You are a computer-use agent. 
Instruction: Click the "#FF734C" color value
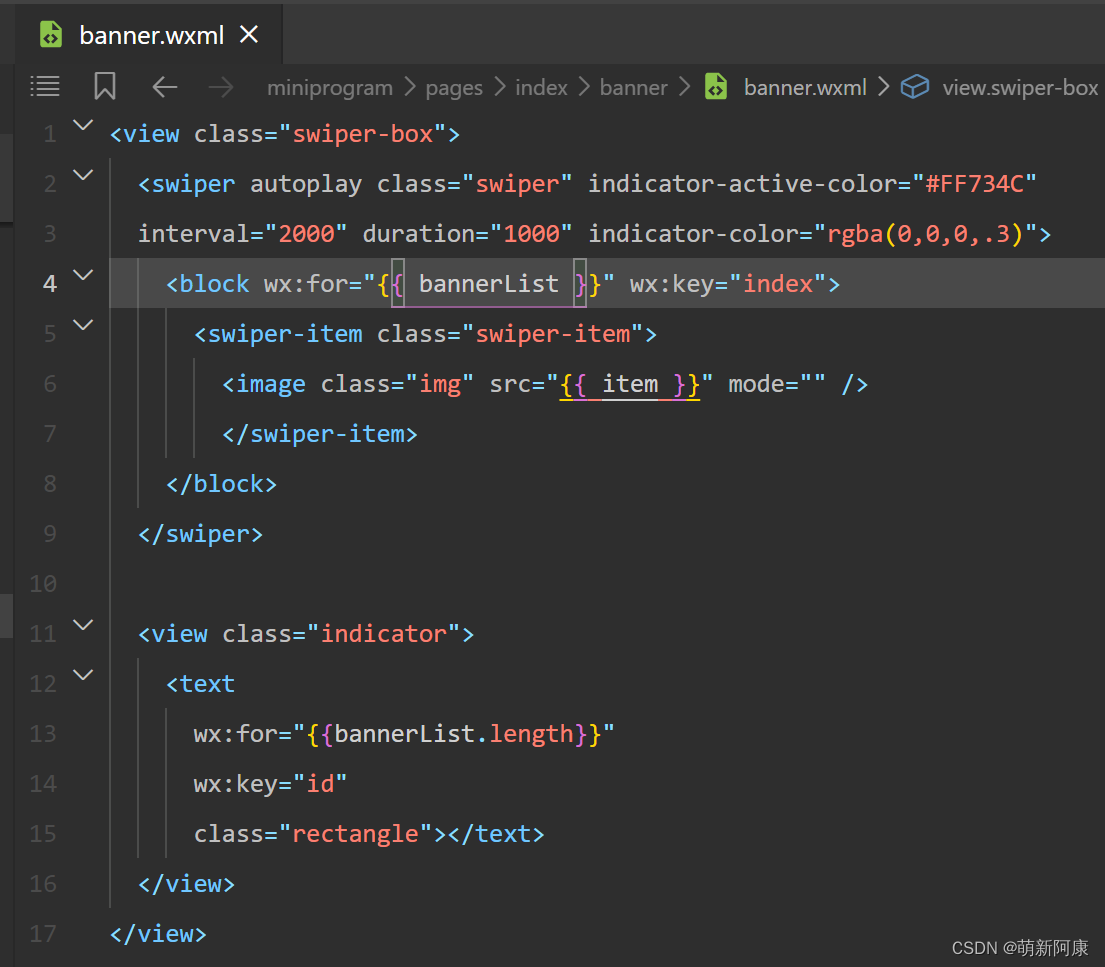pyautogui.click(x=974, y=184)
